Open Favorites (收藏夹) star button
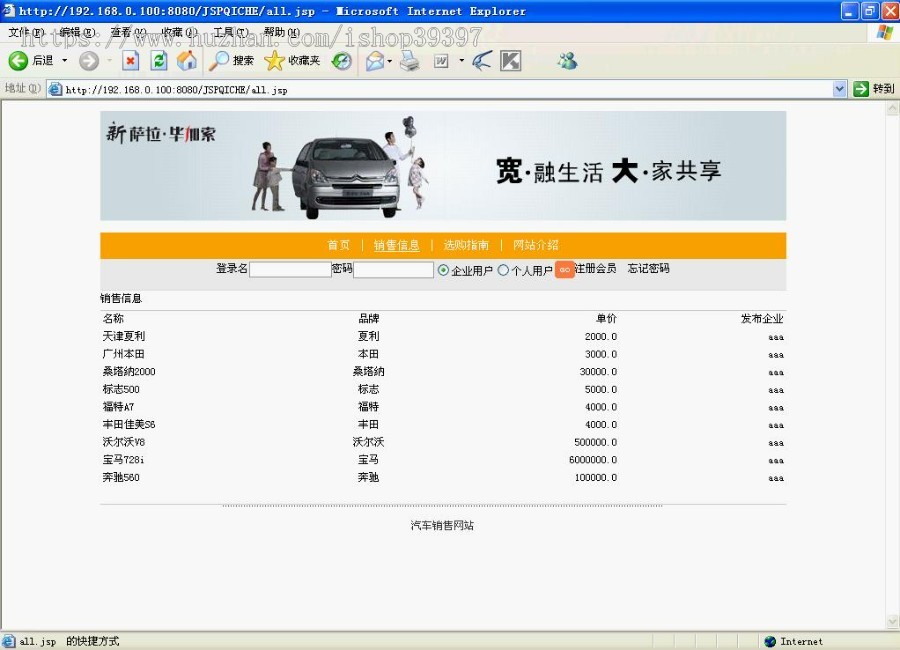900x650 pixels. [292, 60]
